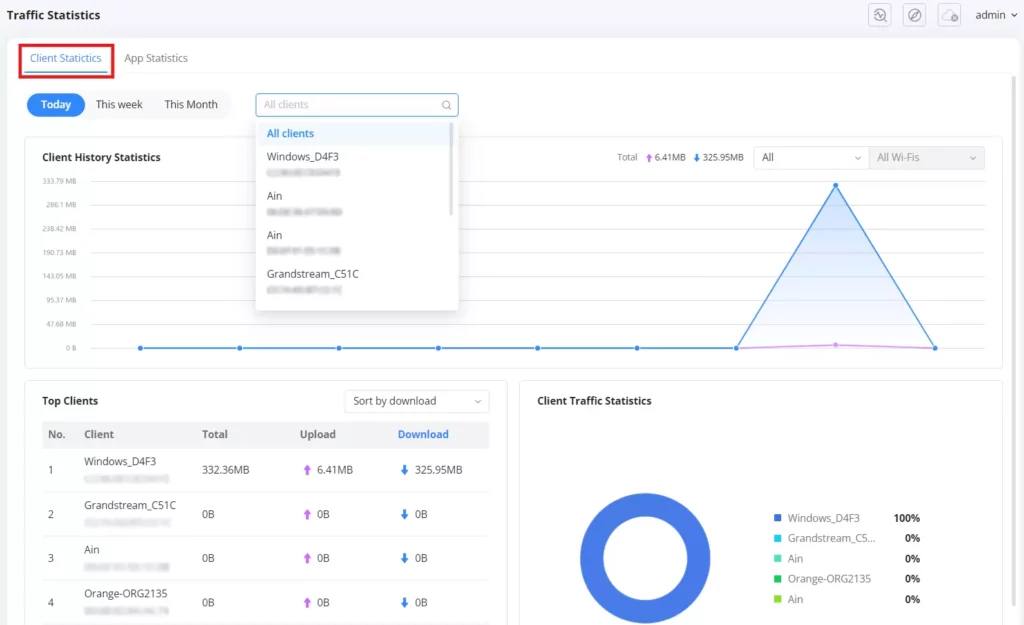Open the Sort by download dropdown
This screenshot has width=1024, height=625.
pos(416,402)
